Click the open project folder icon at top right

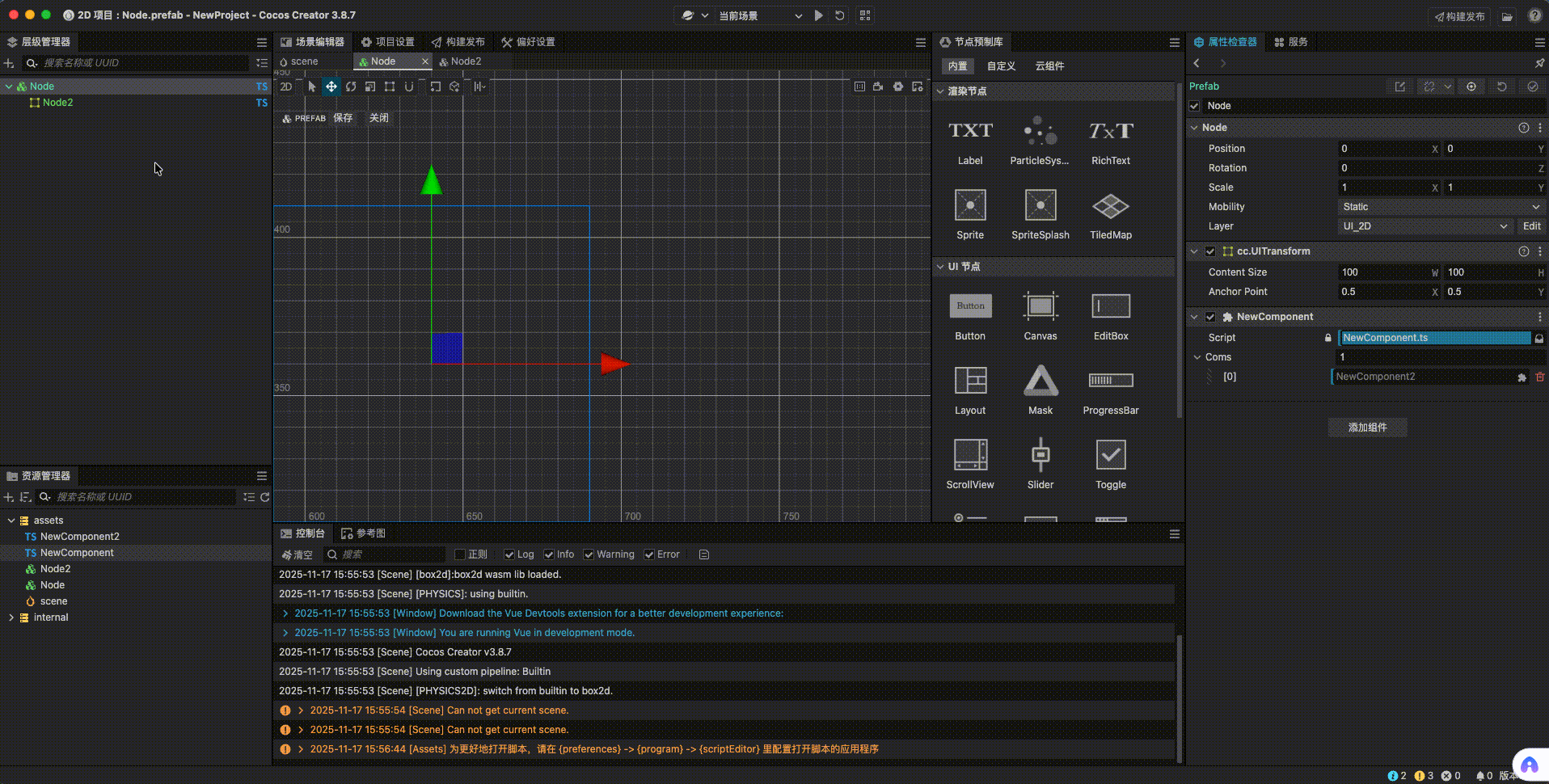(1507, 16)
